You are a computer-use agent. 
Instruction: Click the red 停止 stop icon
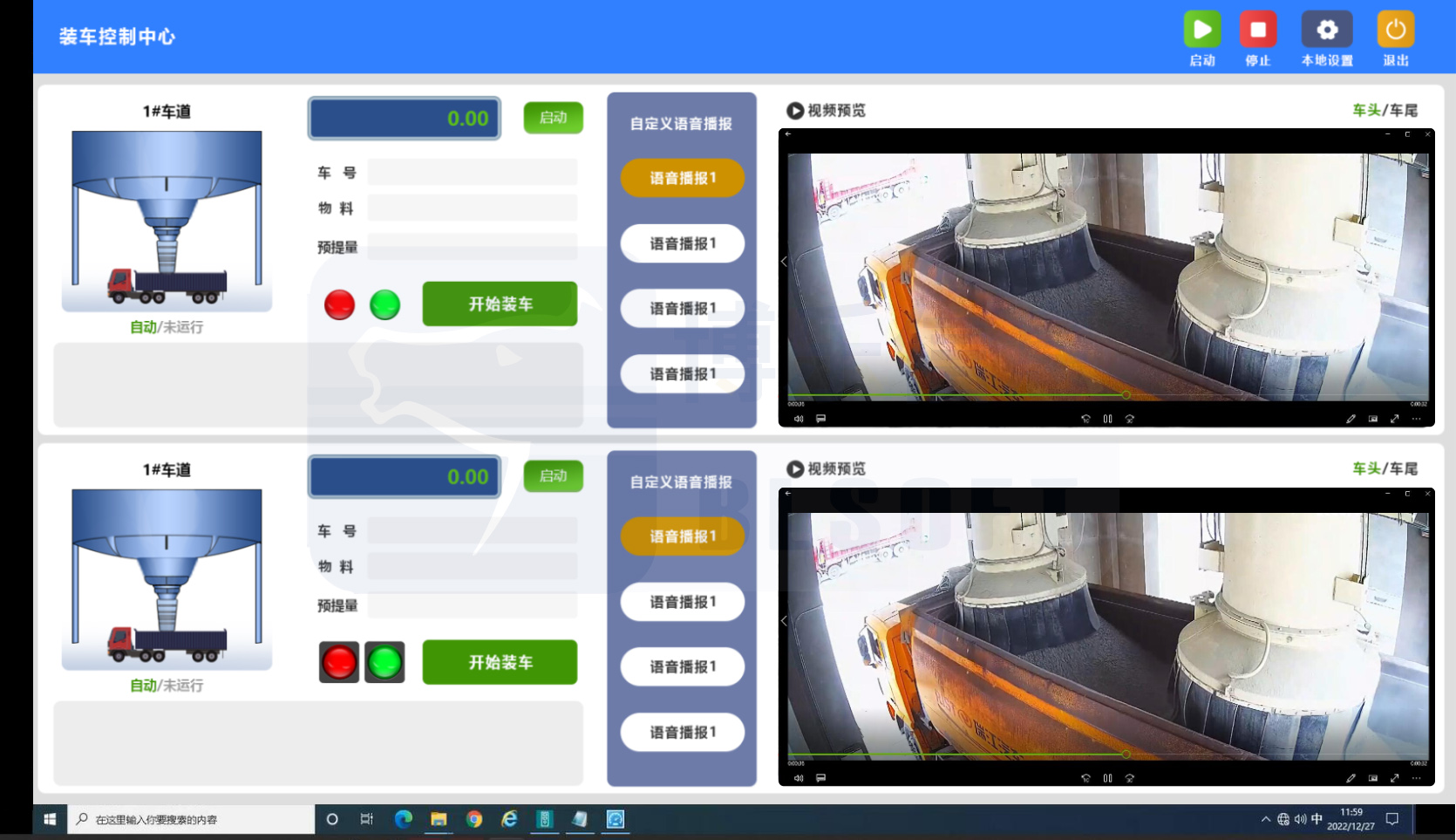coord(1258,30)
